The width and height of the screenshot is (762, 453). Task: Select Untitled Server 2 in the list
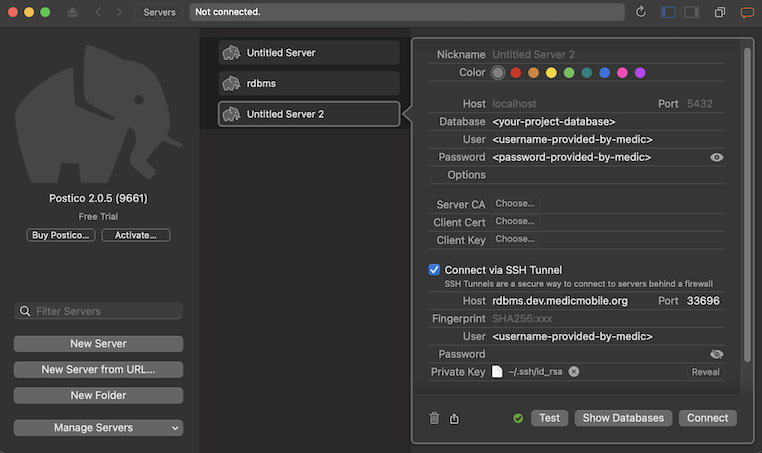tap(309, 114)
